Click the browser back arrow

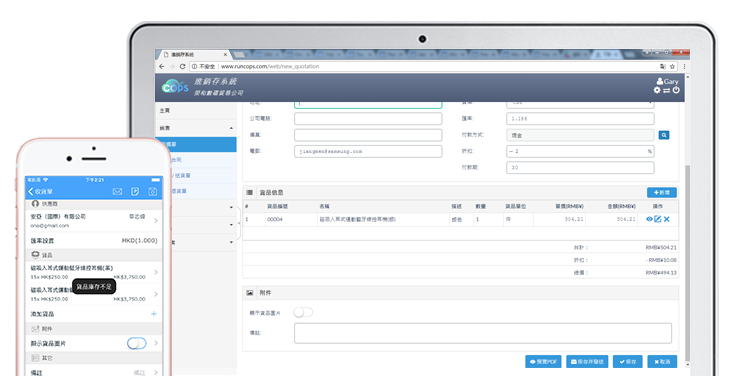click(161, 66)
